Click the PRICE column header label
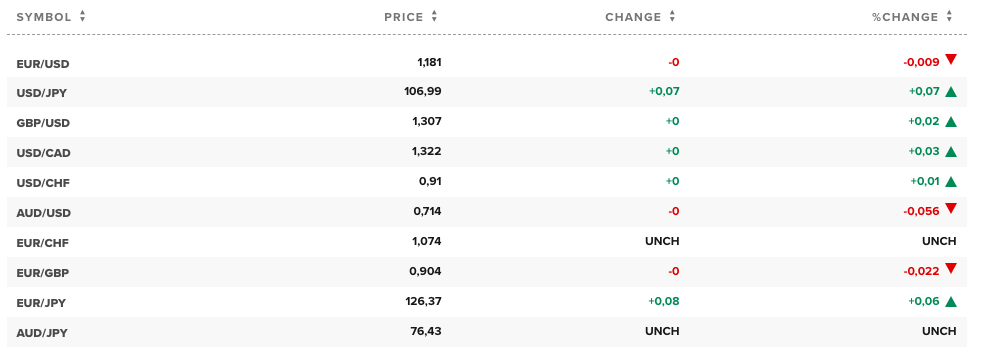Image resolution: width=985 pixels, height=361 pixels. (x=404, y=17)
